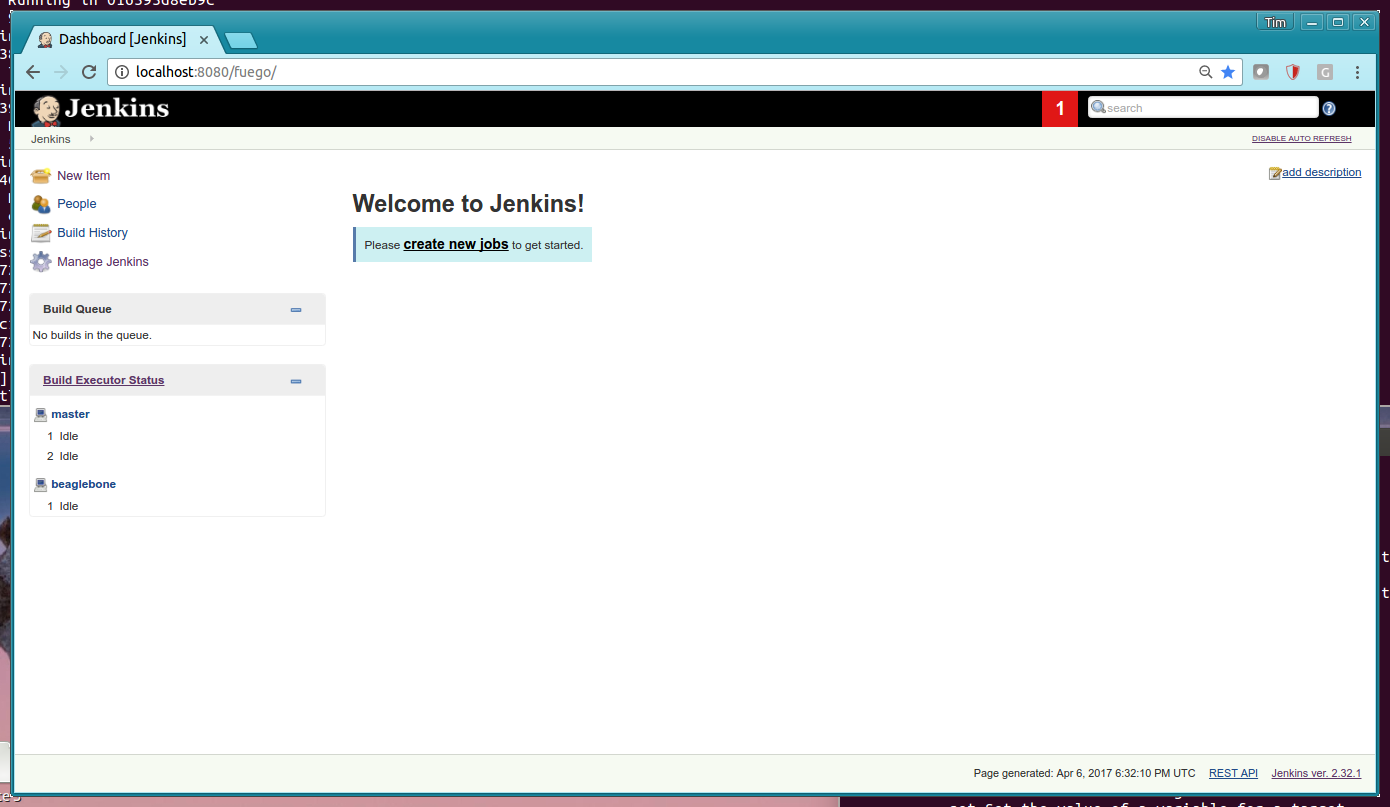Open the Build History link

coord(93,233)
